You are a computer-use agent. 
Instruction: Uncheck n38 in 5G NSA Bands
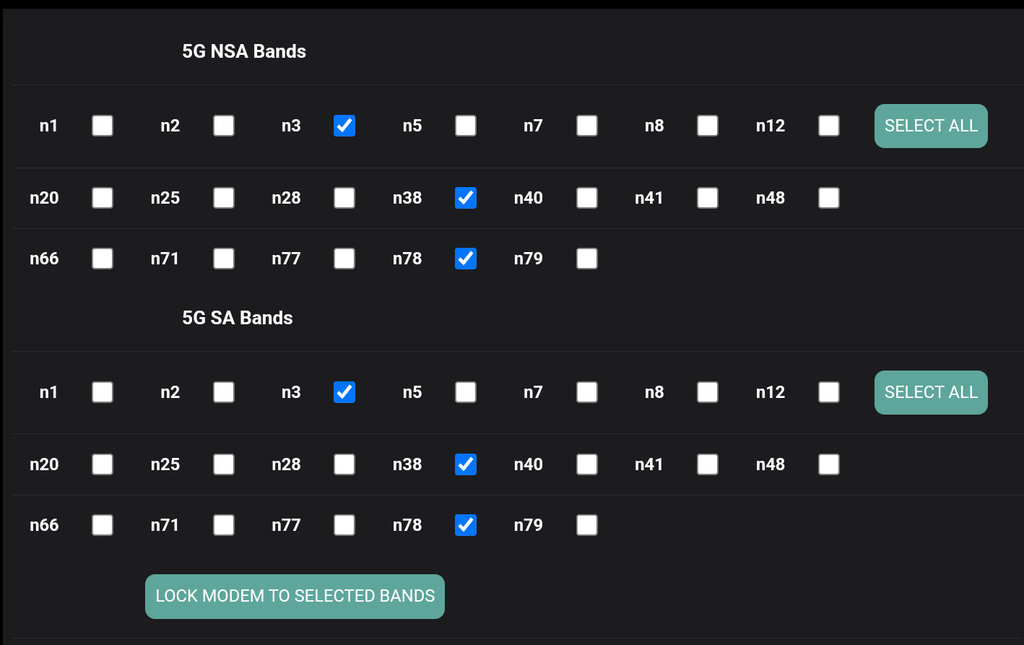465,198
